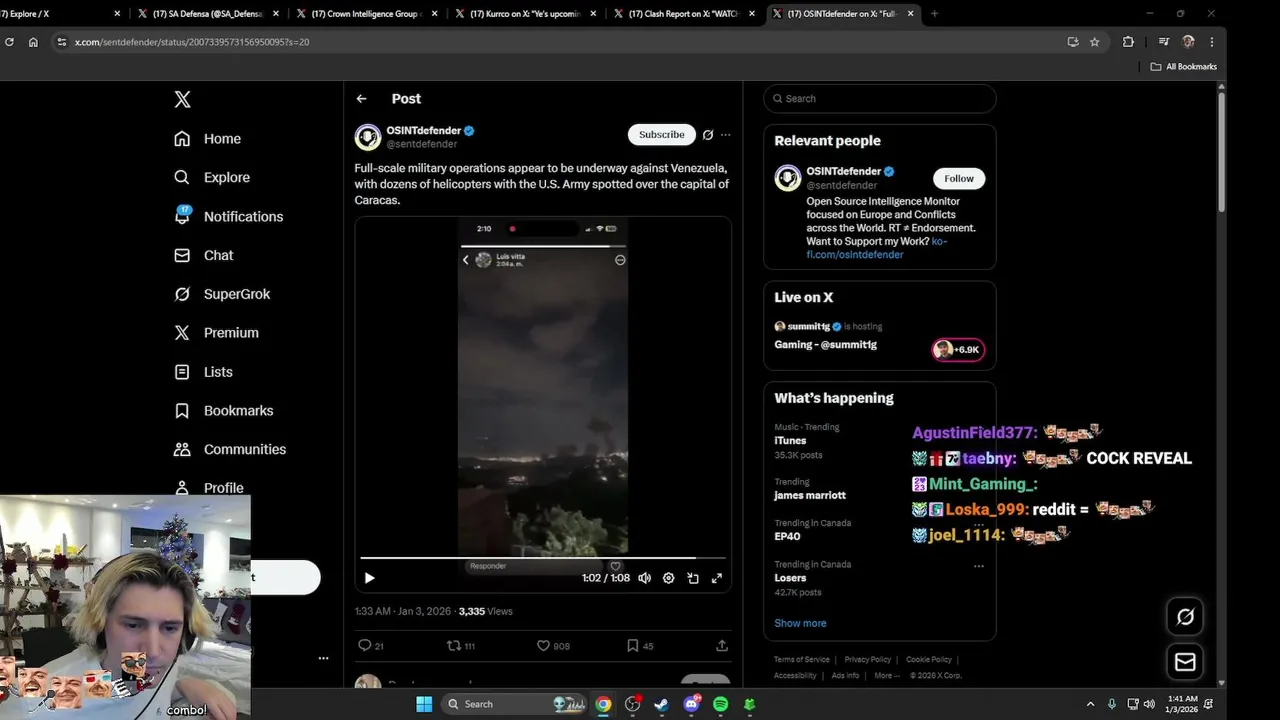The width and height of the screenshot is (1280, 720).
Task: Open Accessibility footer link
Action: pos(795,676)
